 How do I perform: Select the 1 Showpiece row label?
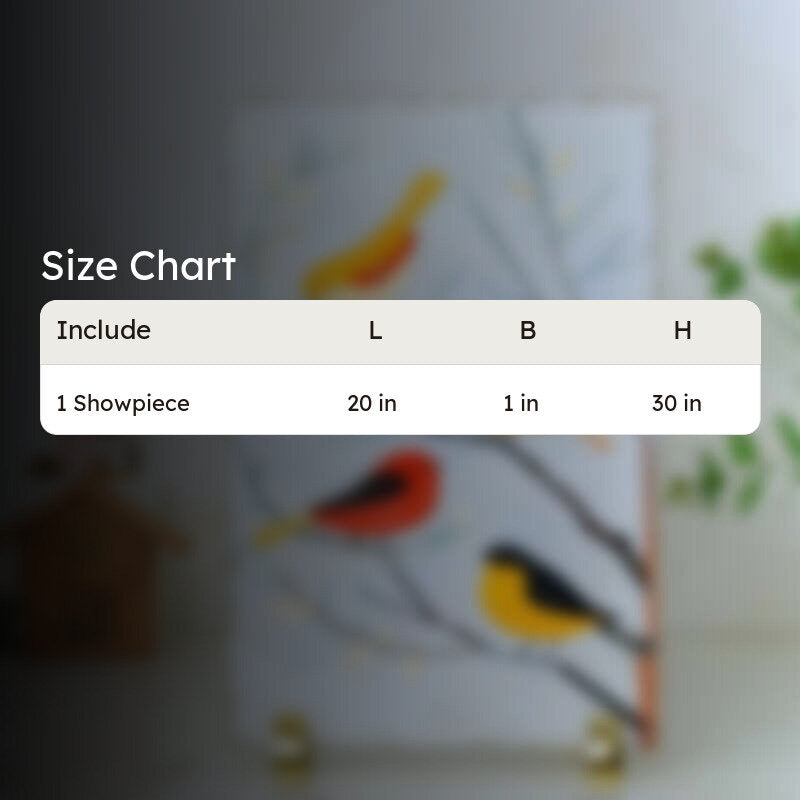123,404
